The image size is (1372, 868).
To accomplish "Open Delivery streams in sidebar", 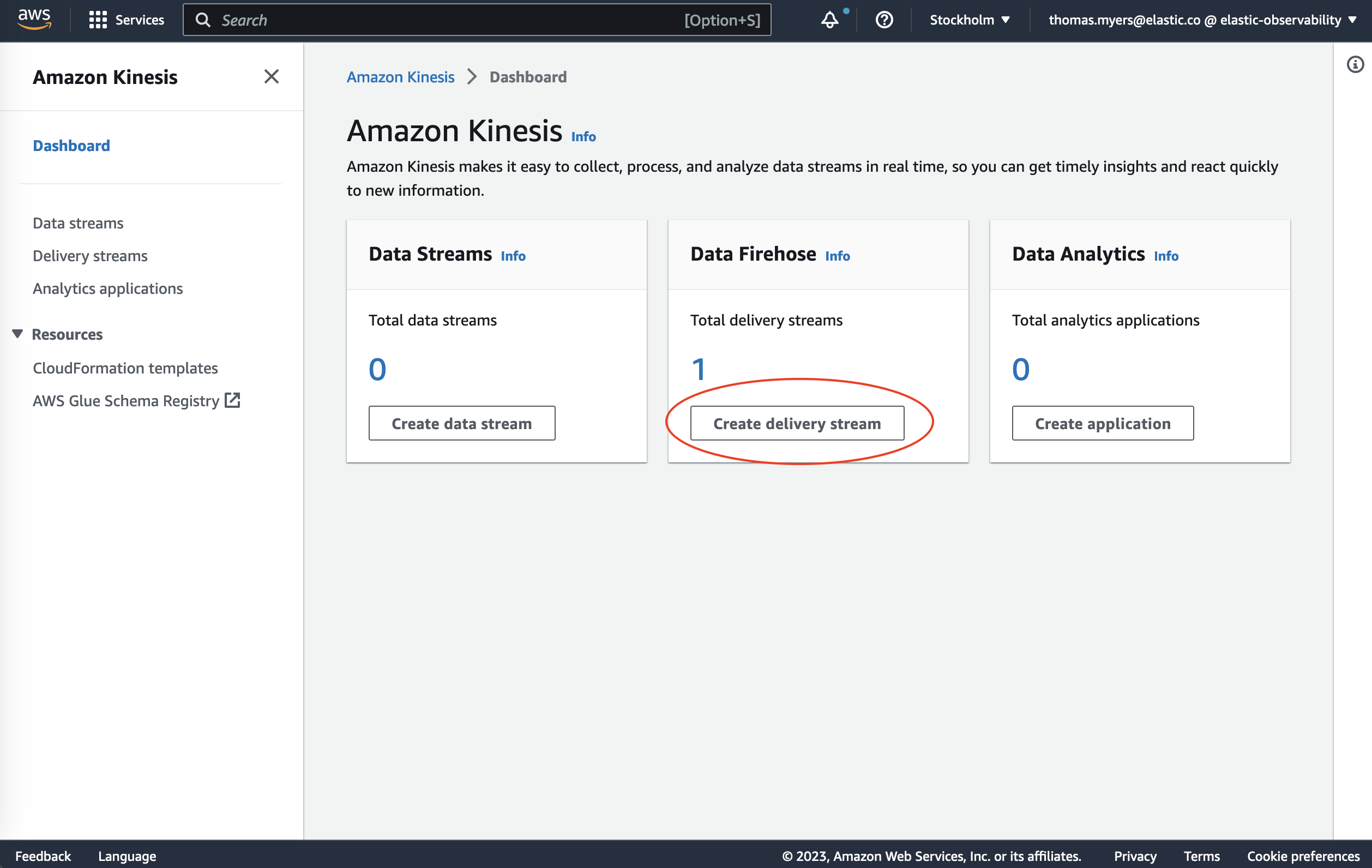I will coord(90,255).
